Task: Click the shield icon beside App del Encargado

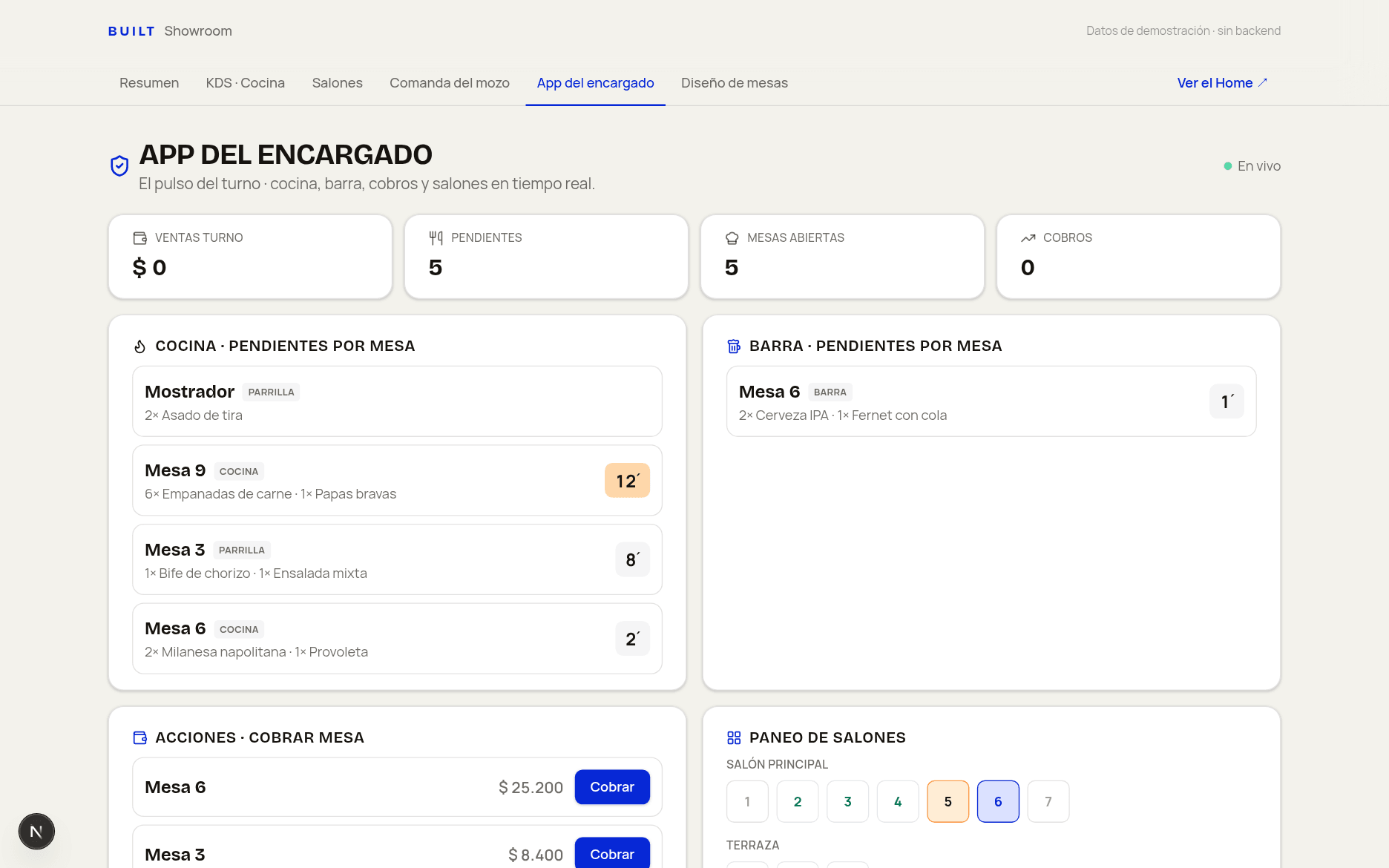Action: (x=119, y=165)
